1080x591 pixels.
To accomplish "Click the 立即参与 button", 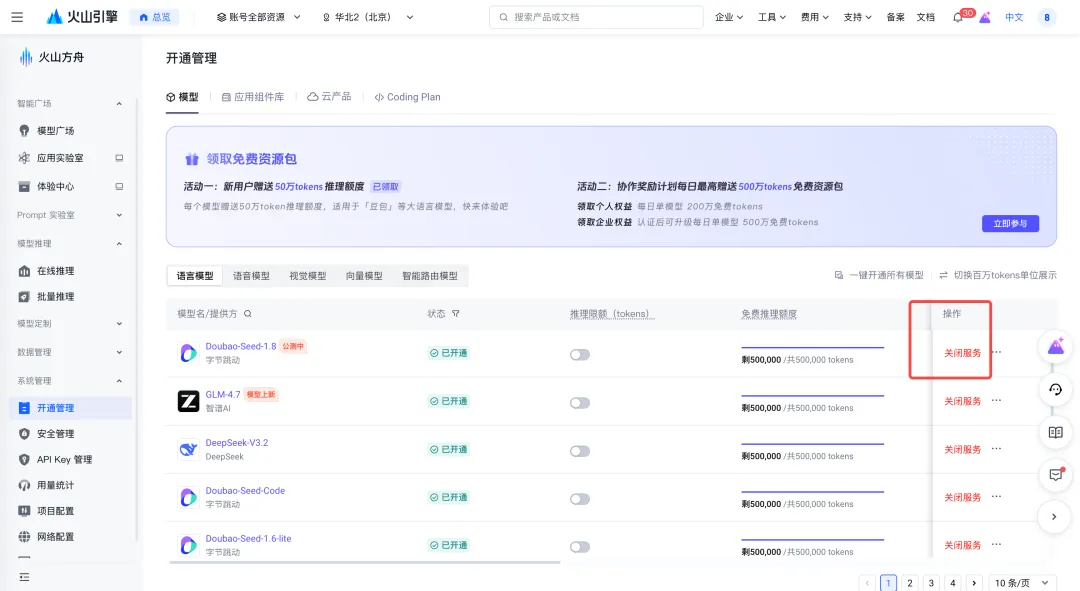I will point(1010,223).
